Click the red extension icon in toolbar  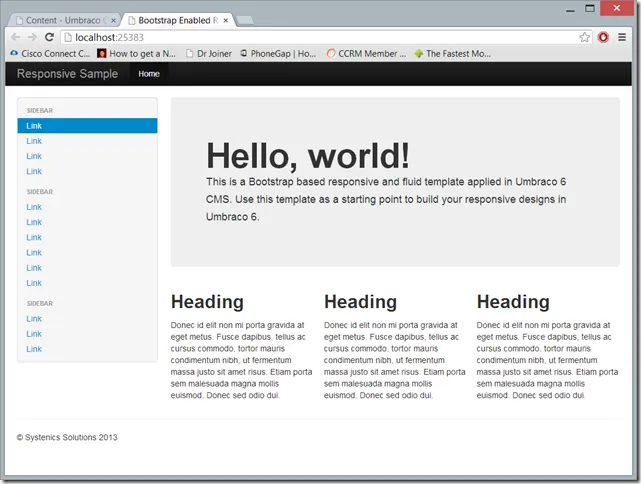coord(603,37)
